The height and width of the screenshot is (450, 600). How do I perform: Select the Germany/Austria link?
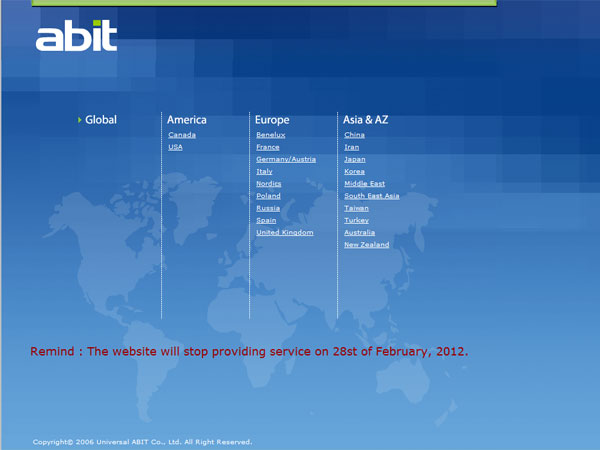(286, 159)
